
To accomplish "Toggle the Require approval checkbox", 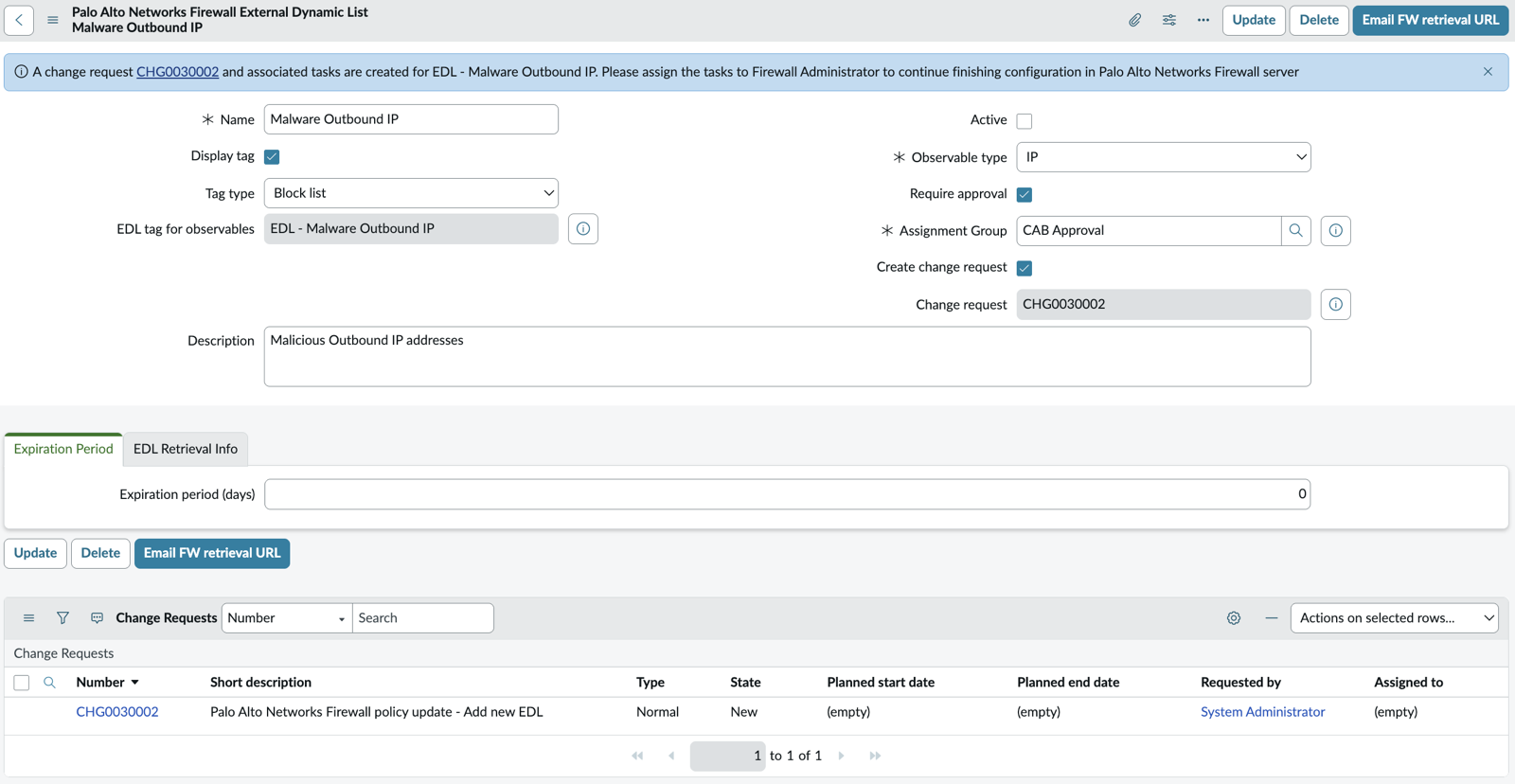I will [1025, 194].
